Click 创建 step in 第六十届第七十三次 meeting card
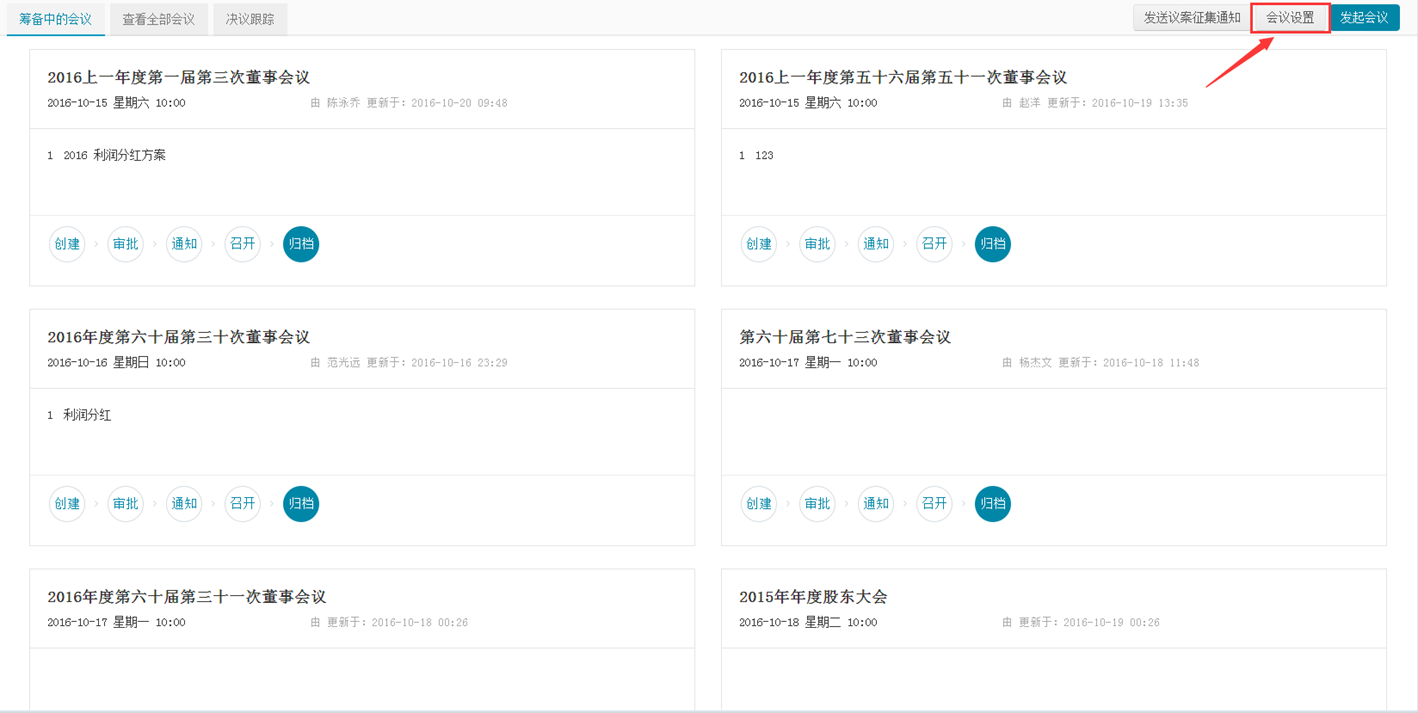Viewport: 1418px width, 713px height. [x=759, y=504]
